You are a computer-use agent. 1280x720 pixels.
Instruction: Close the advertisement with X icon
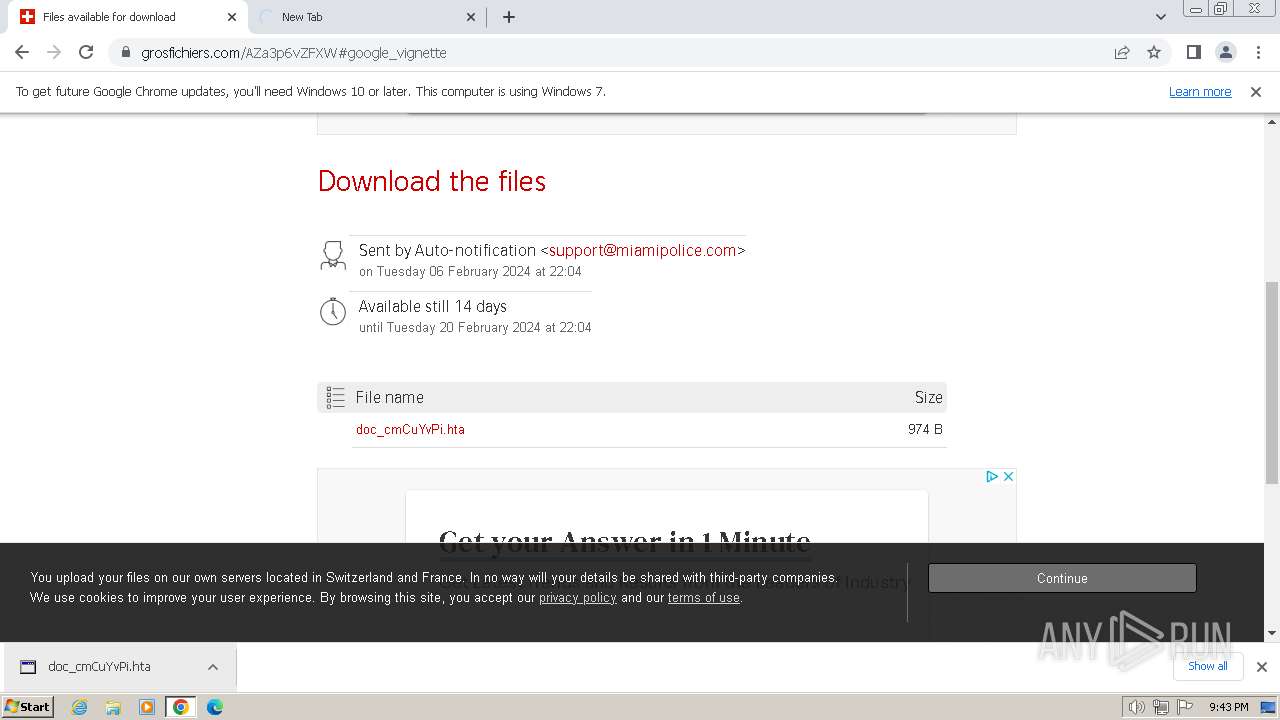tap(1008, 476)
